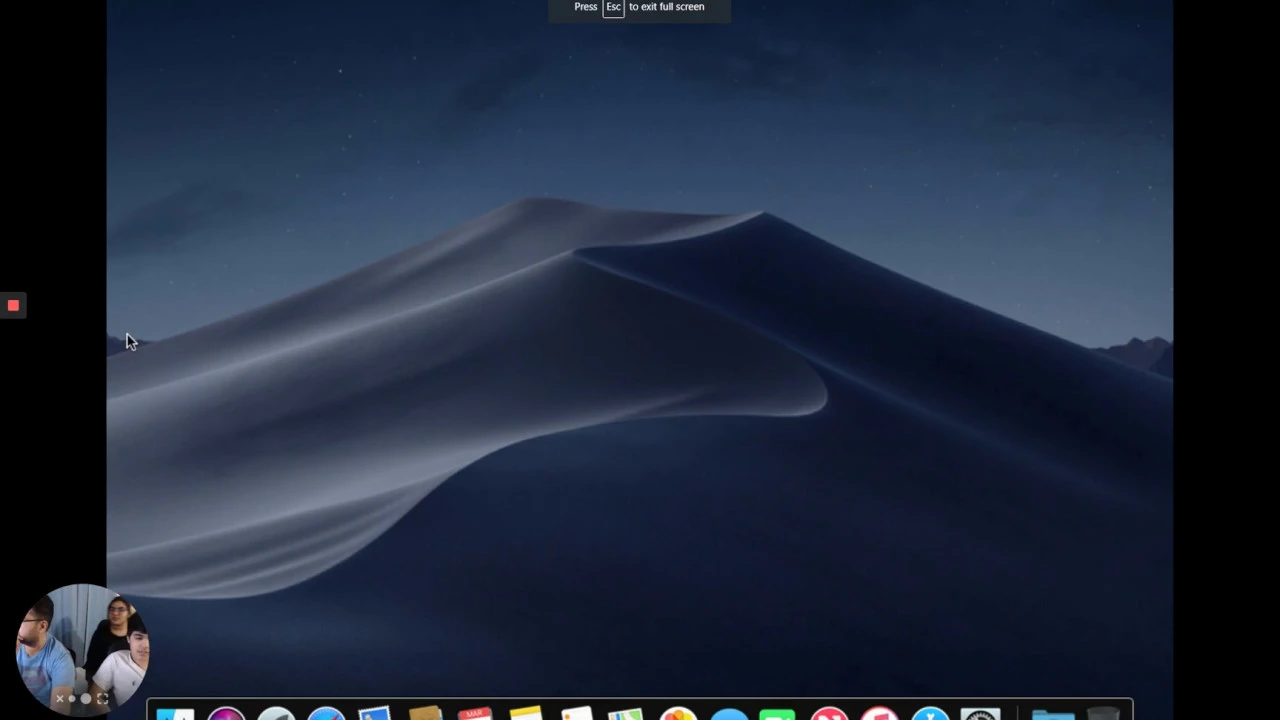Launch Siri from the dock
1280x720 pixels.
[226, 714]
